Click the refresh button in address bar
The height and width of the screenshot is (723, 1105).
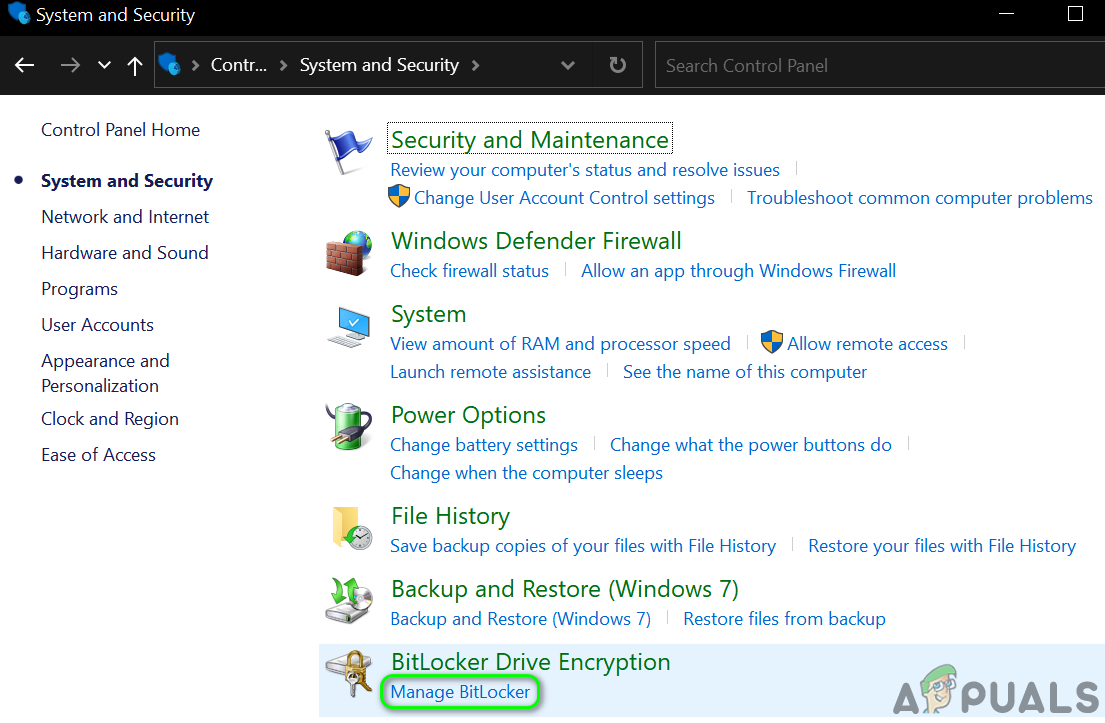(x=618, y=65)
